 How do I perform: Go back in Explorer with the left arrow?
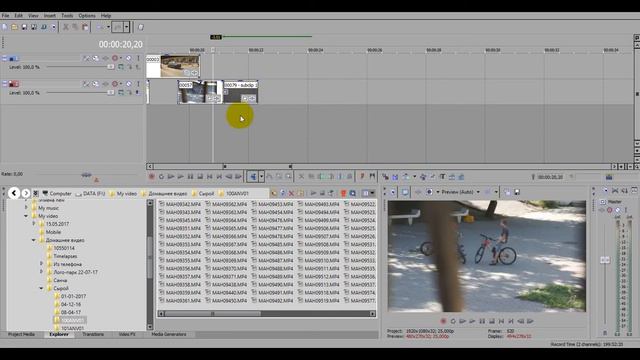point(14,193)
